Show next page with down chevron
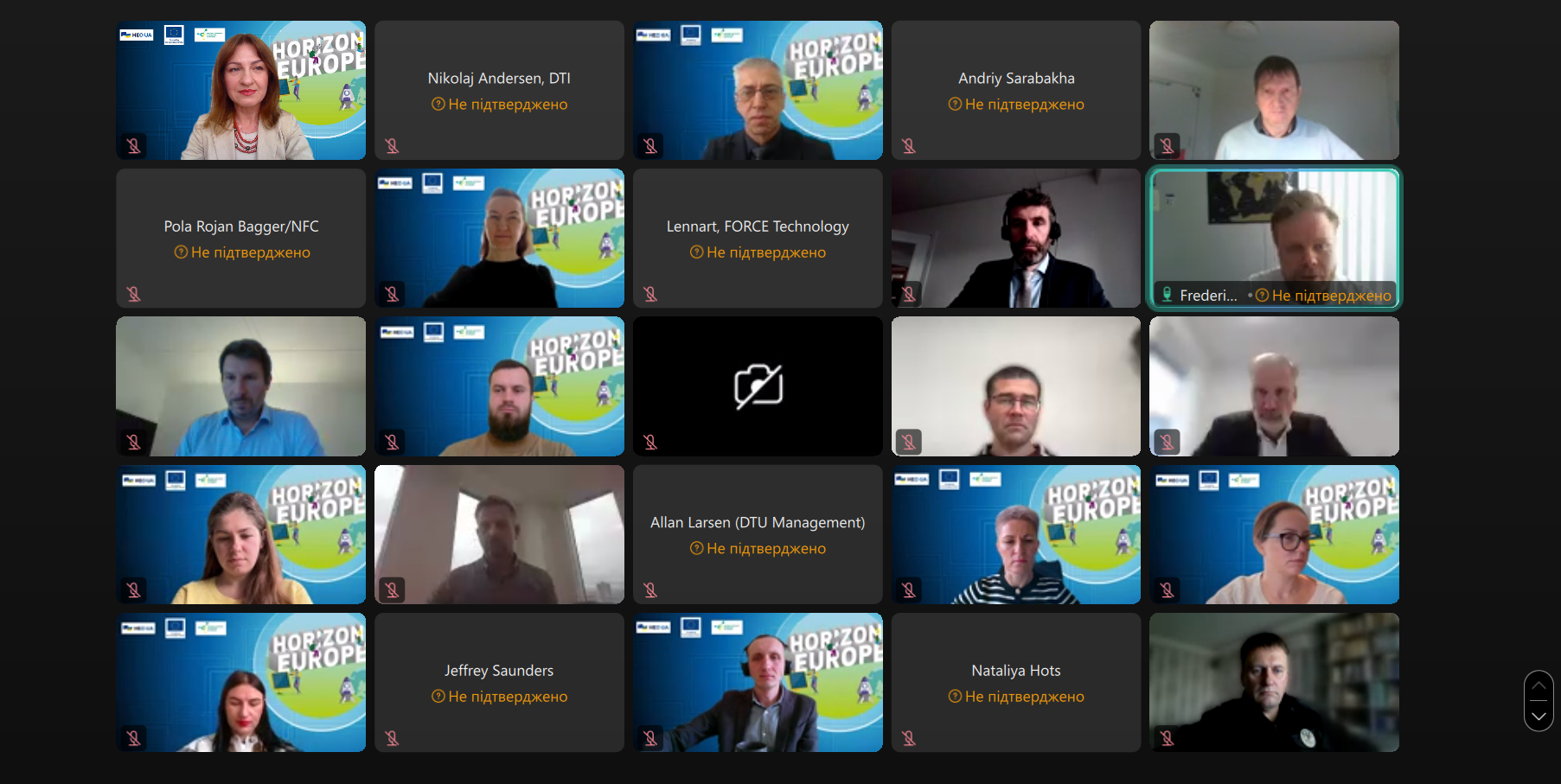 [x=1539, y=716]
